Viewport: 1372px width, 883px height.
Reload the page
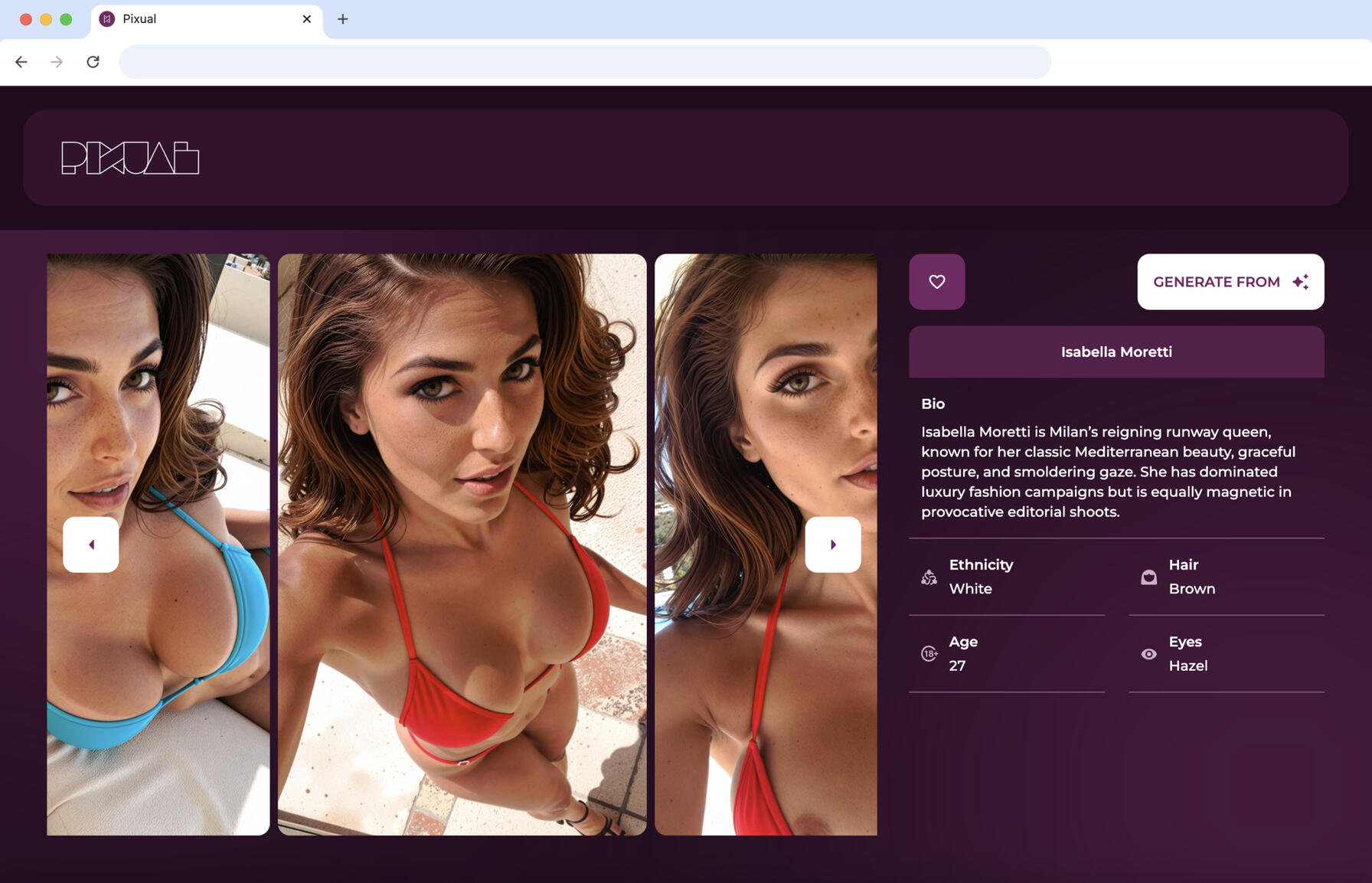pyautogui.click(x=93, y=62)
